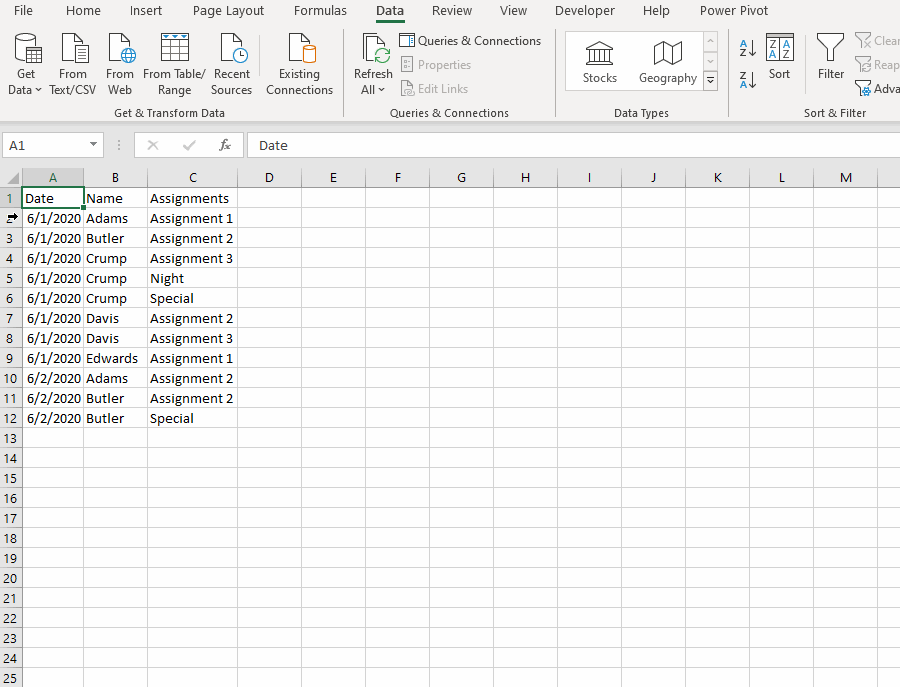Select Davis in row 7
The height and width of the screenshot is (687, 900).
tap(115, 318)
